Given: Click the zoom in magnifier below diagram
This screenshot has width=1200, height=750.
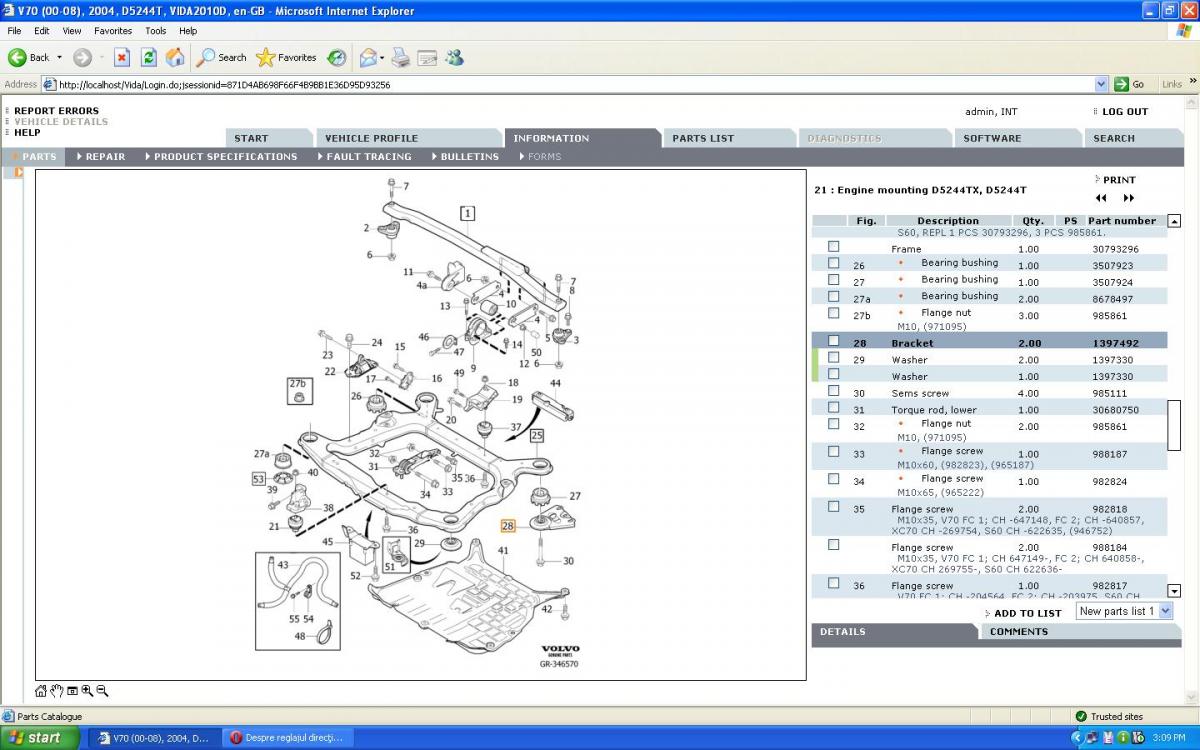Looking at the screenshot, I should (x=87, y=691).
